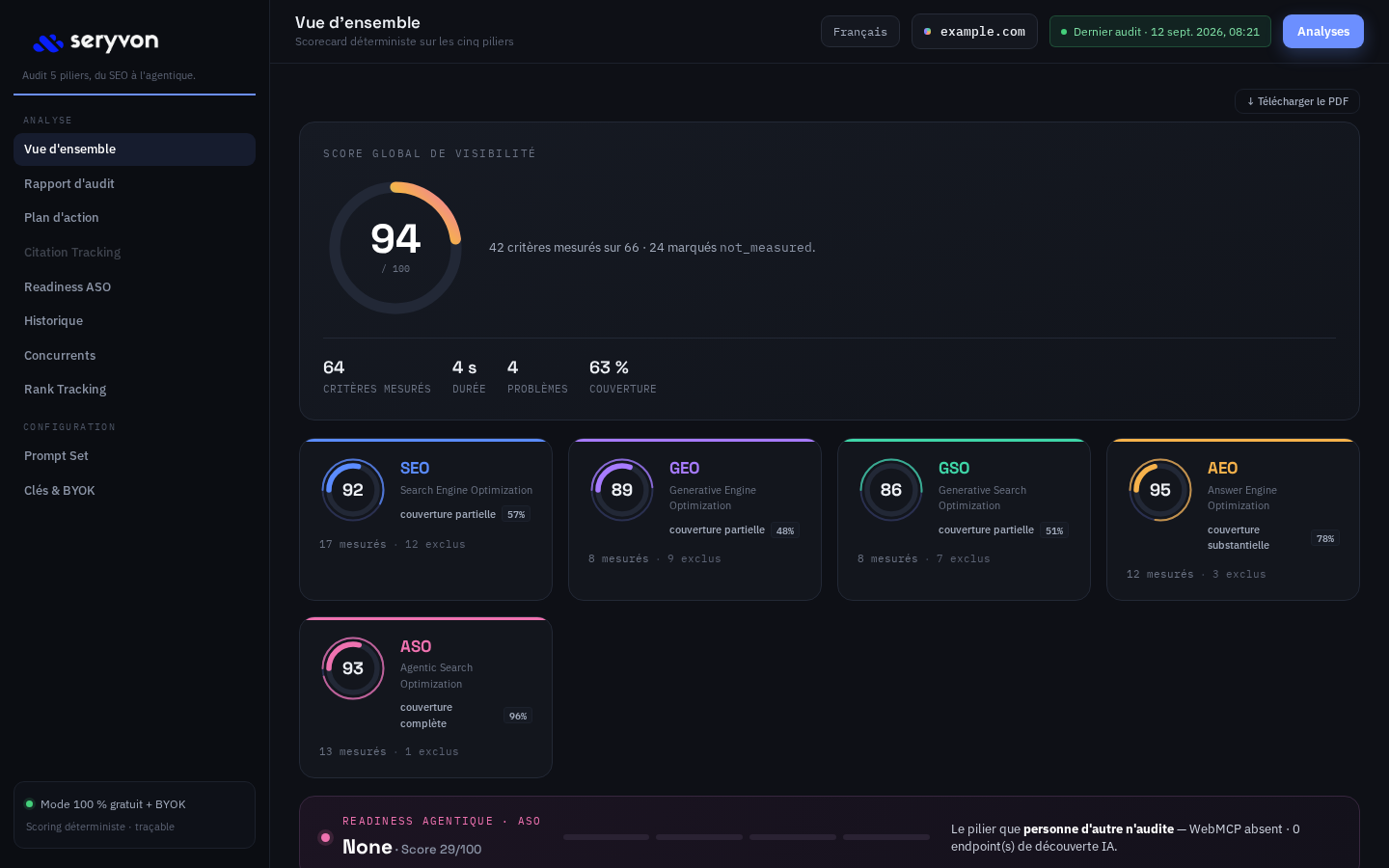Open the Français language selector
This screenshot has height=868, width=1389.
pyautogui.click(x=860, y=32)
